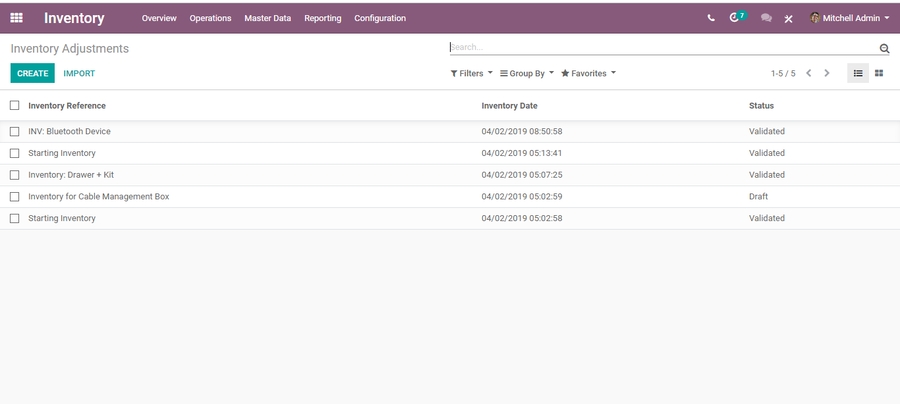Open the Operations menu
Screen dimensions: 900x404
(210, 18)
